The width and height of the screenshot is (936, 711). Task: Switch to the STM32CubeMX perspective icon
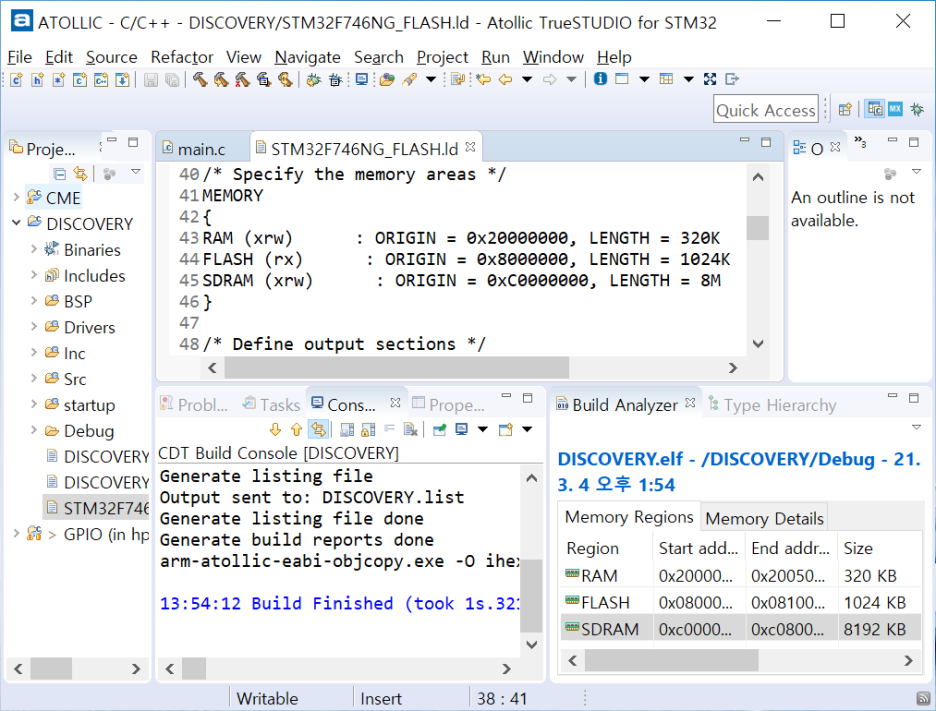[895, 109]
